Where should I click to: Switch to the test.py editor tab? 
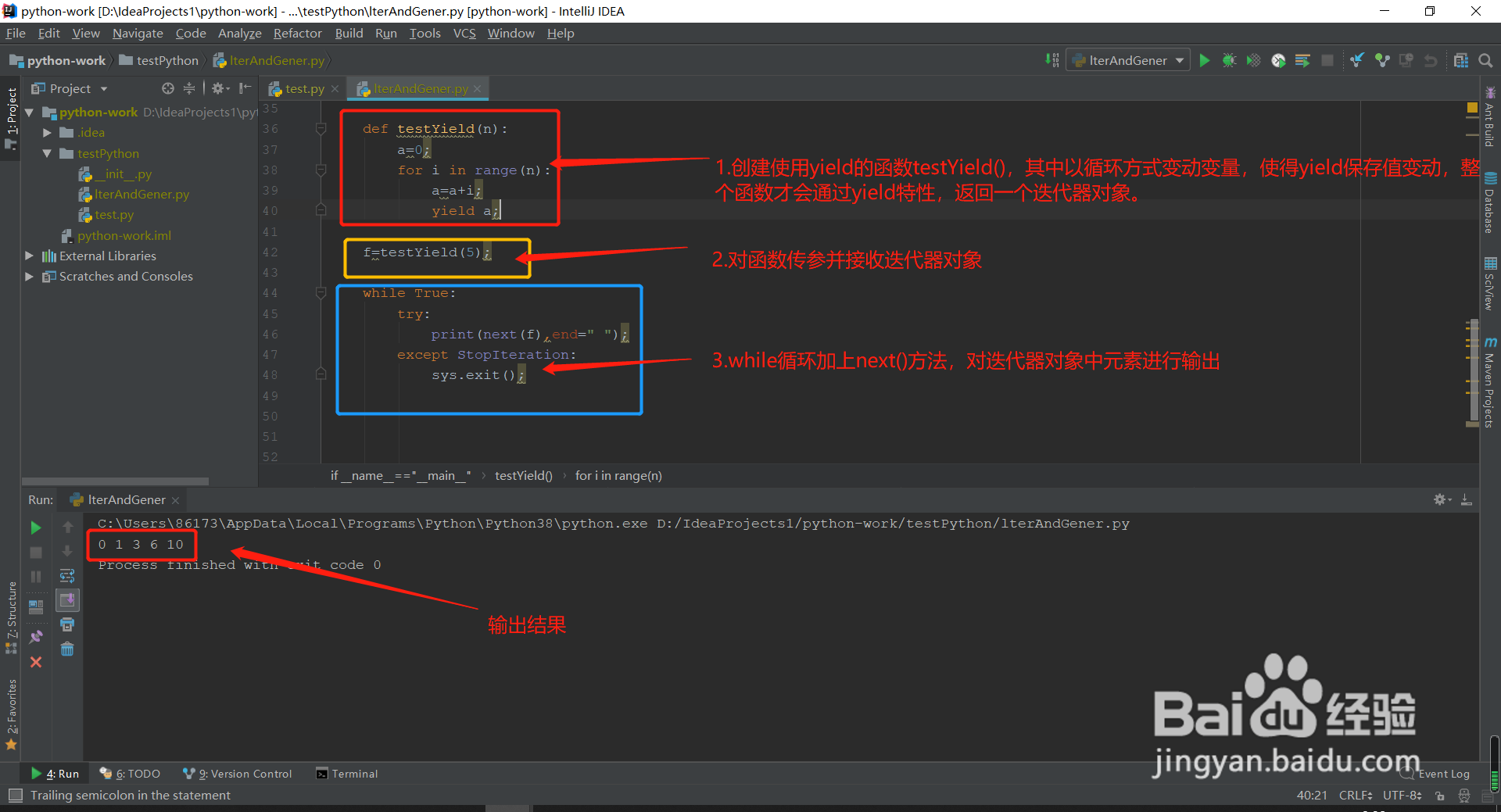tap(304, 88)
